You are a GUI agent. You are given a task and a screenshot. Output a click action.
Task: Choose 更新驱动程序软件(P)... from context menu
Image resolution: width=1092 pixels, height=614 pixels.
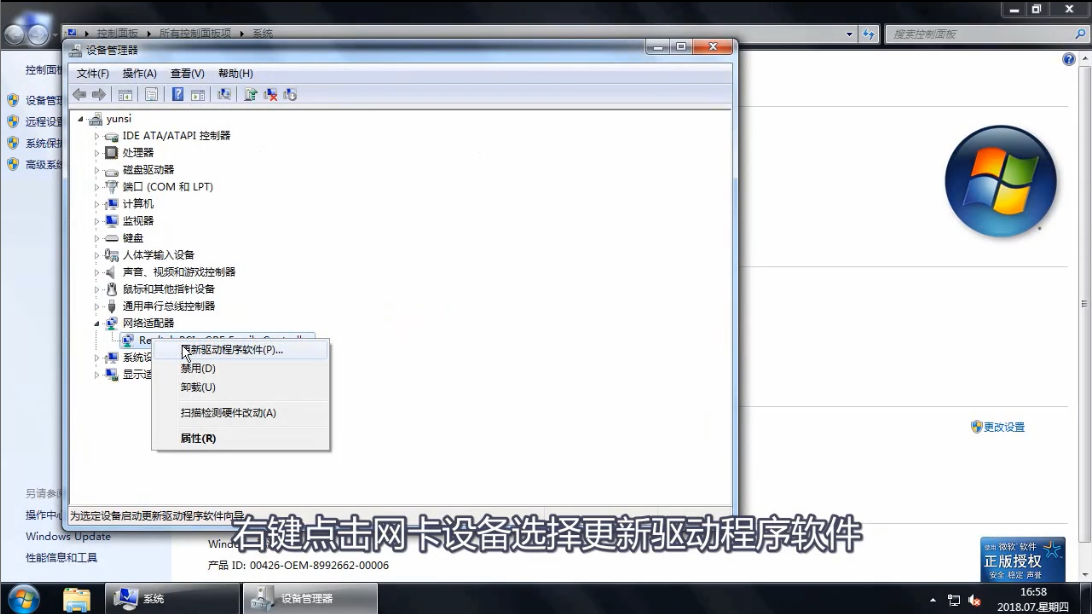(240, 349)
